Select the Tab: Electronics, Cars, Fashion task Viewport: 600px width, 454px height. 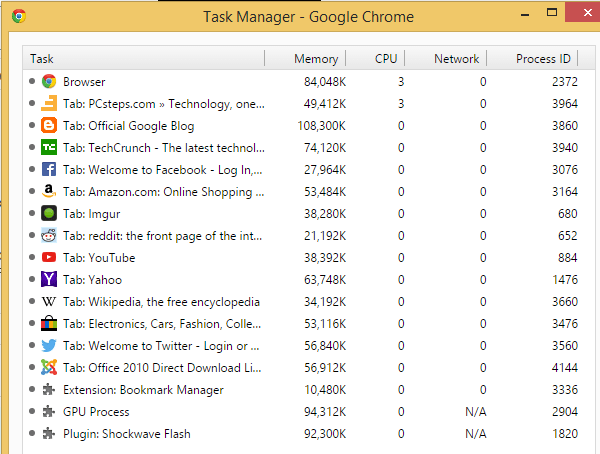309,323
